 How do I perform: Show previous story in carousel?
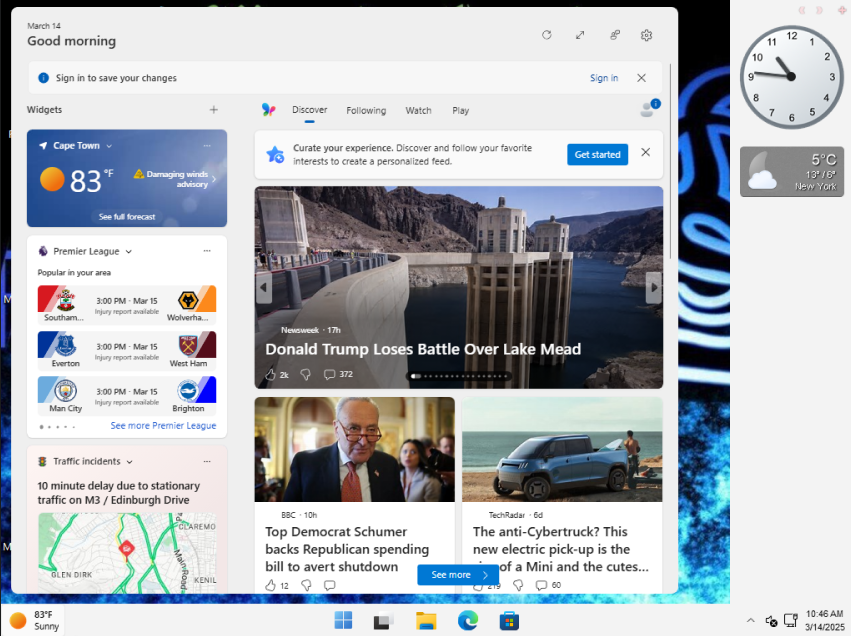pyautogui.click(x=264, y=288)
